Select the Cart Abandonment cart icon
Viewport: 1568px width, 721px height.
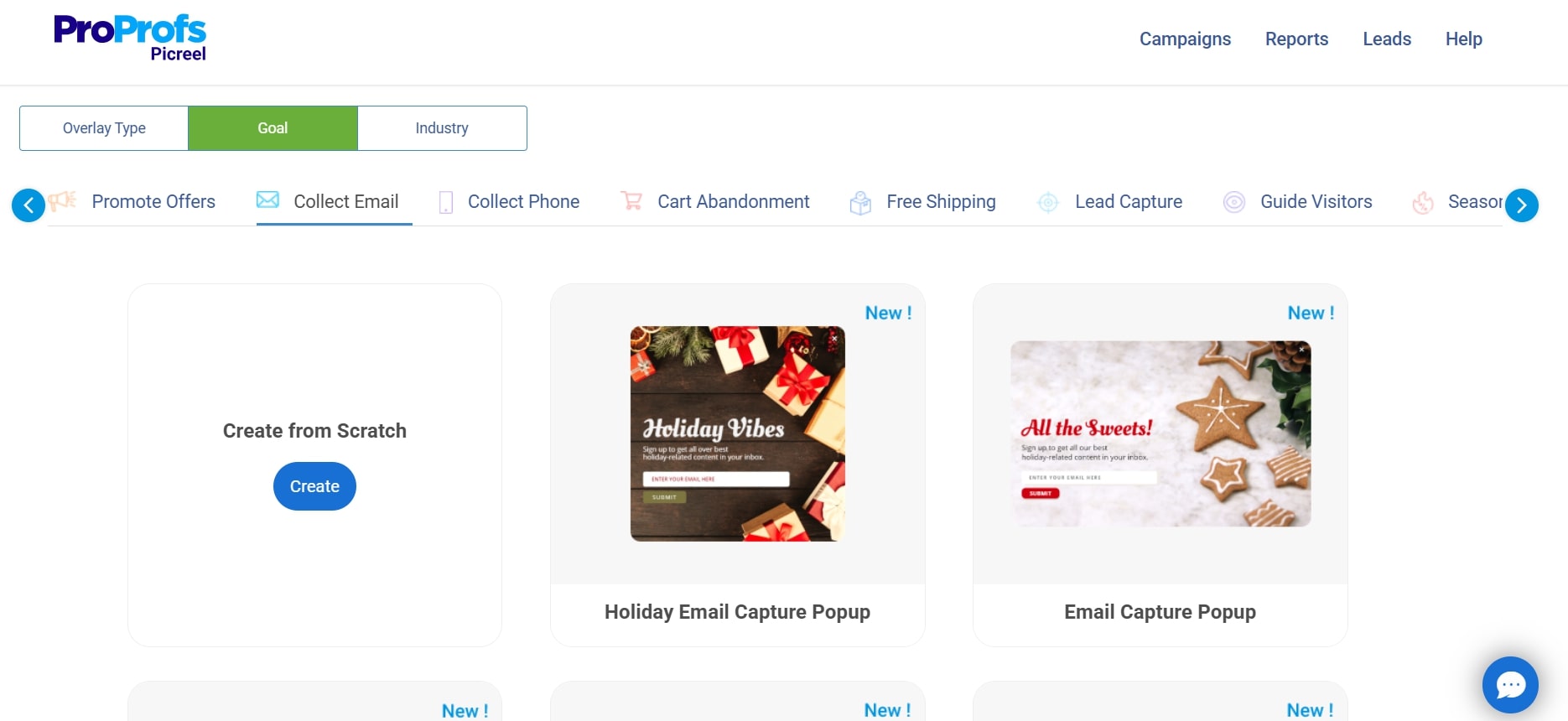tap(631, 200)
